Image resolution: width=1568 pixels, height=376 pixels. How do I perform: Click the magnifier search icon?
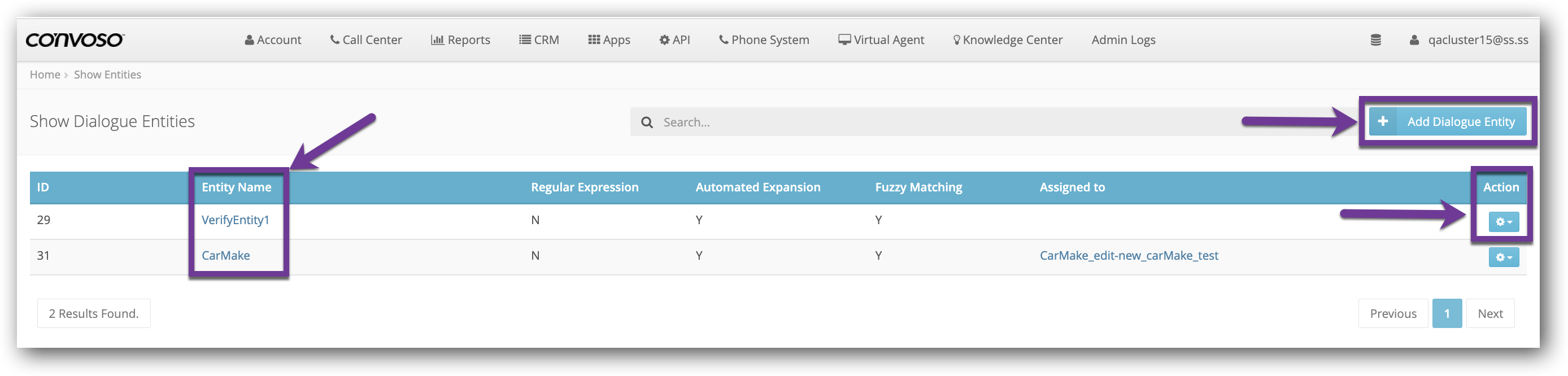click(646, 123)
